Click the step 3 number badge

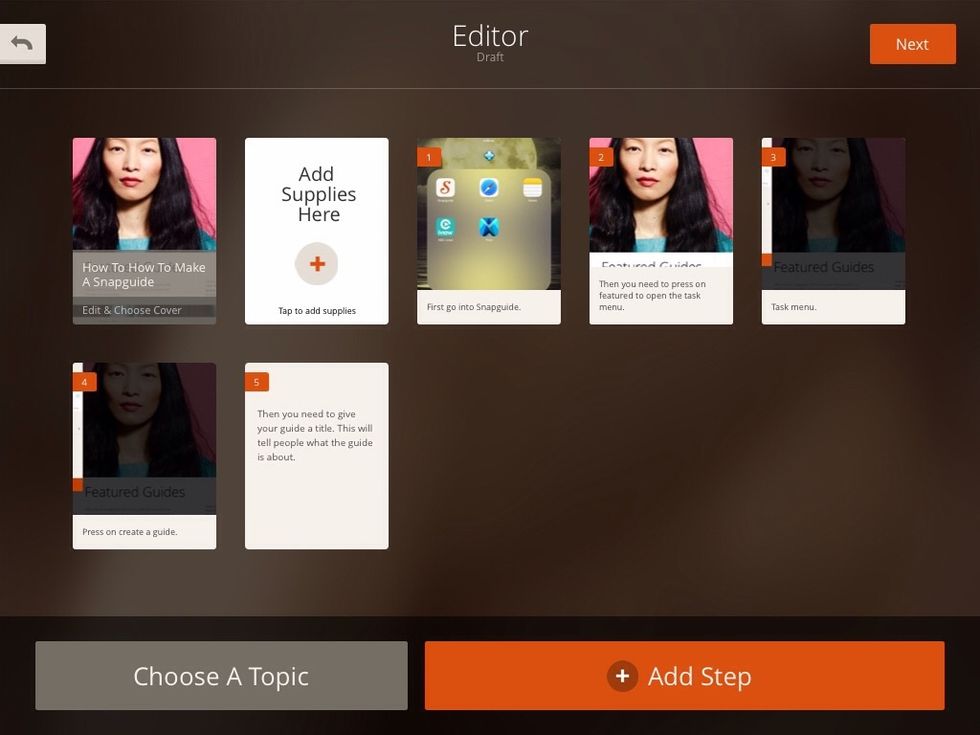(x=773, y=157)
